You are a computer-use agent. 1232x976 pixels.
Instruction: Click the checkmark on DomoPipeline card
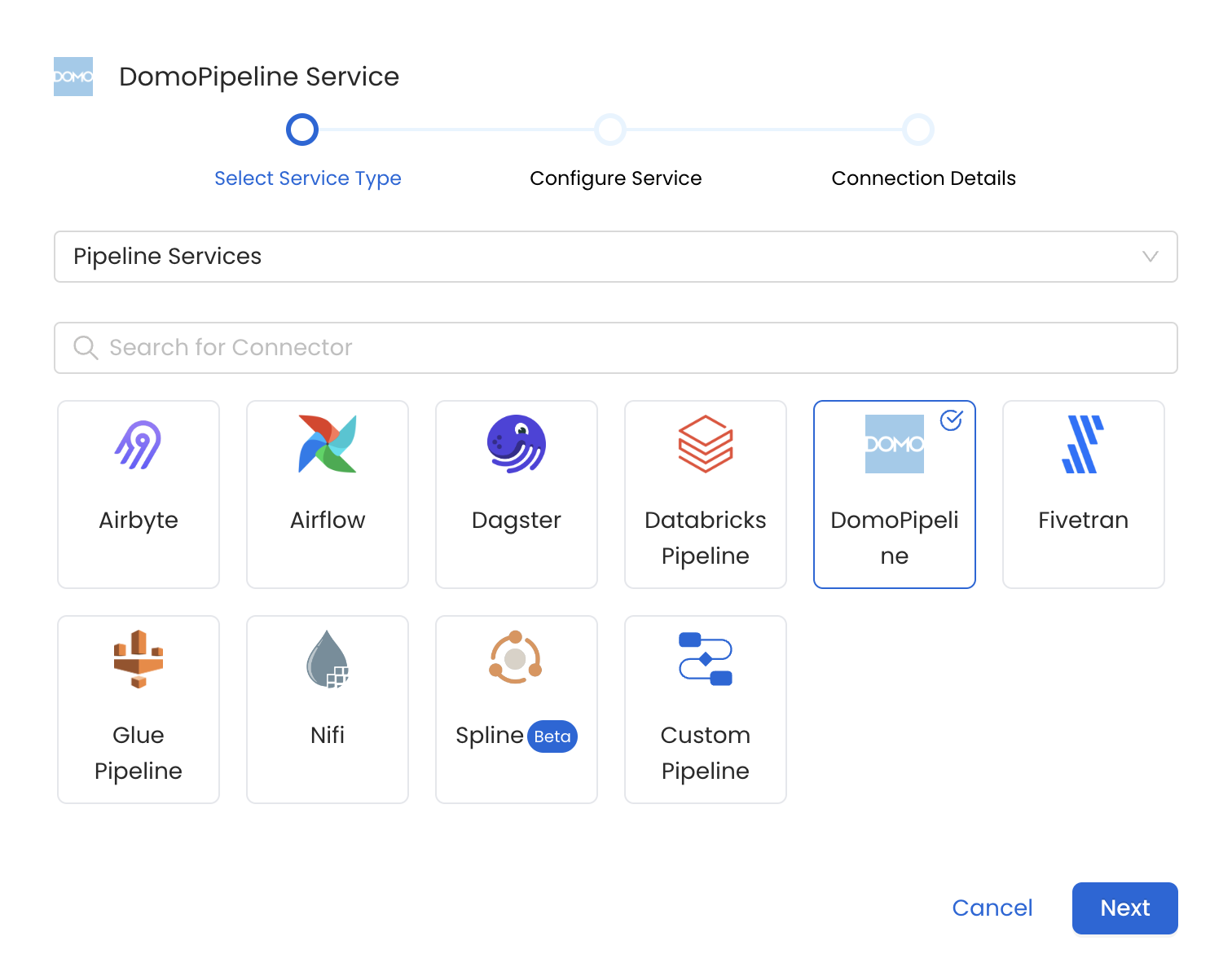click(952, 420)
